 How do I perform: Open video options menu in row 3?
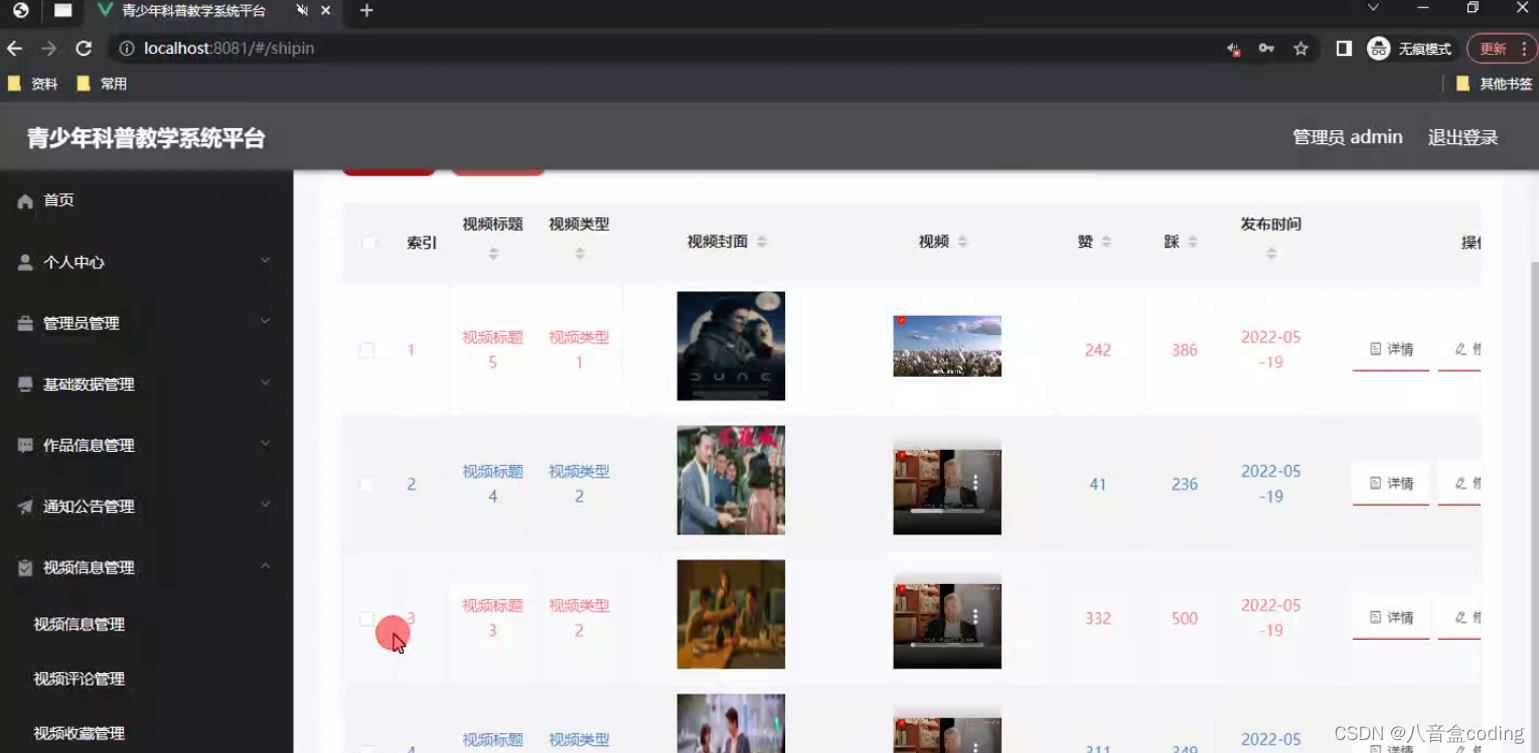975,617
